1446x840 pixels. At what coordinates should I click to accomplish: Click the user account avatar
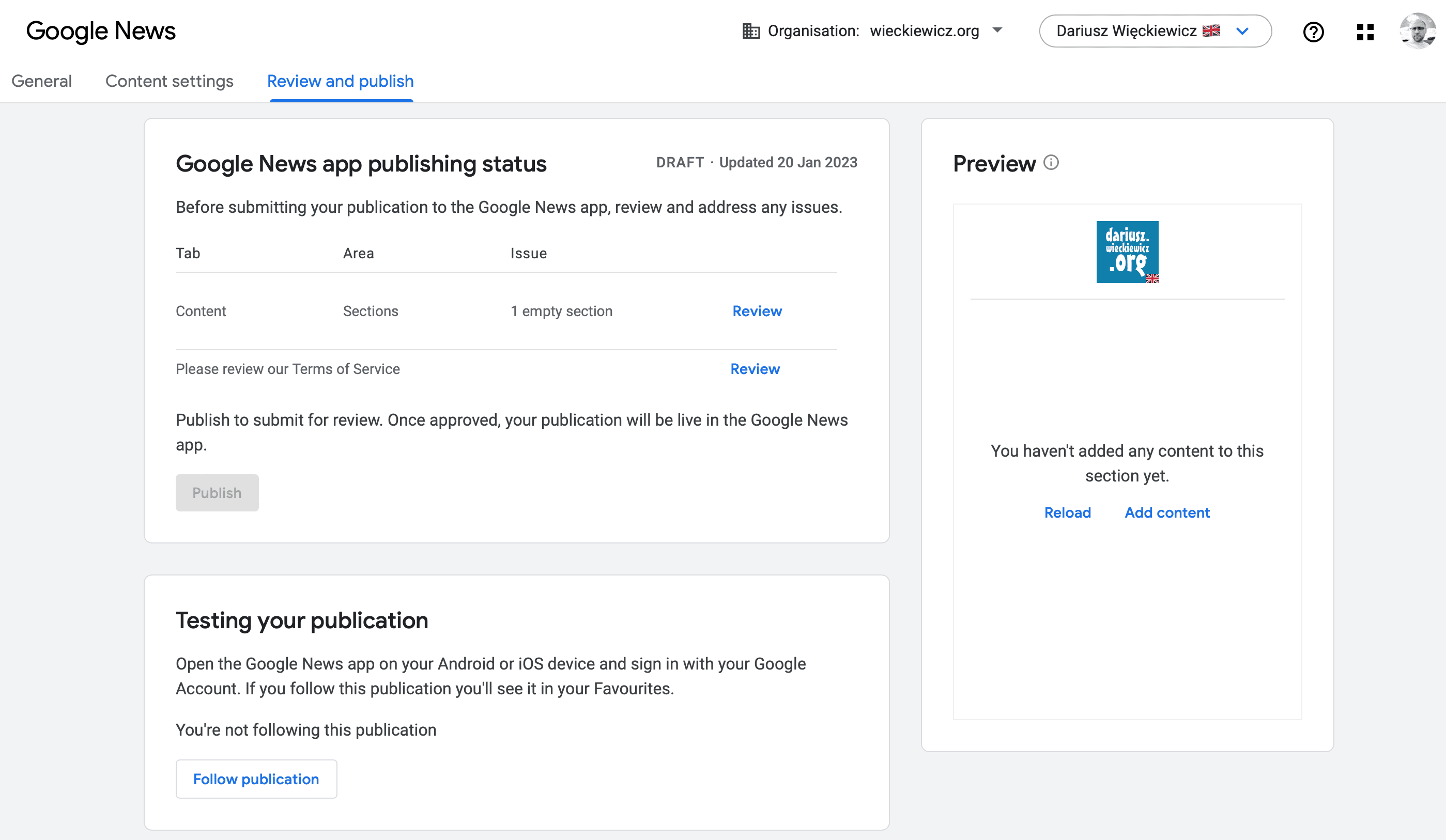pyautogui.click(x=1417, y=31)
